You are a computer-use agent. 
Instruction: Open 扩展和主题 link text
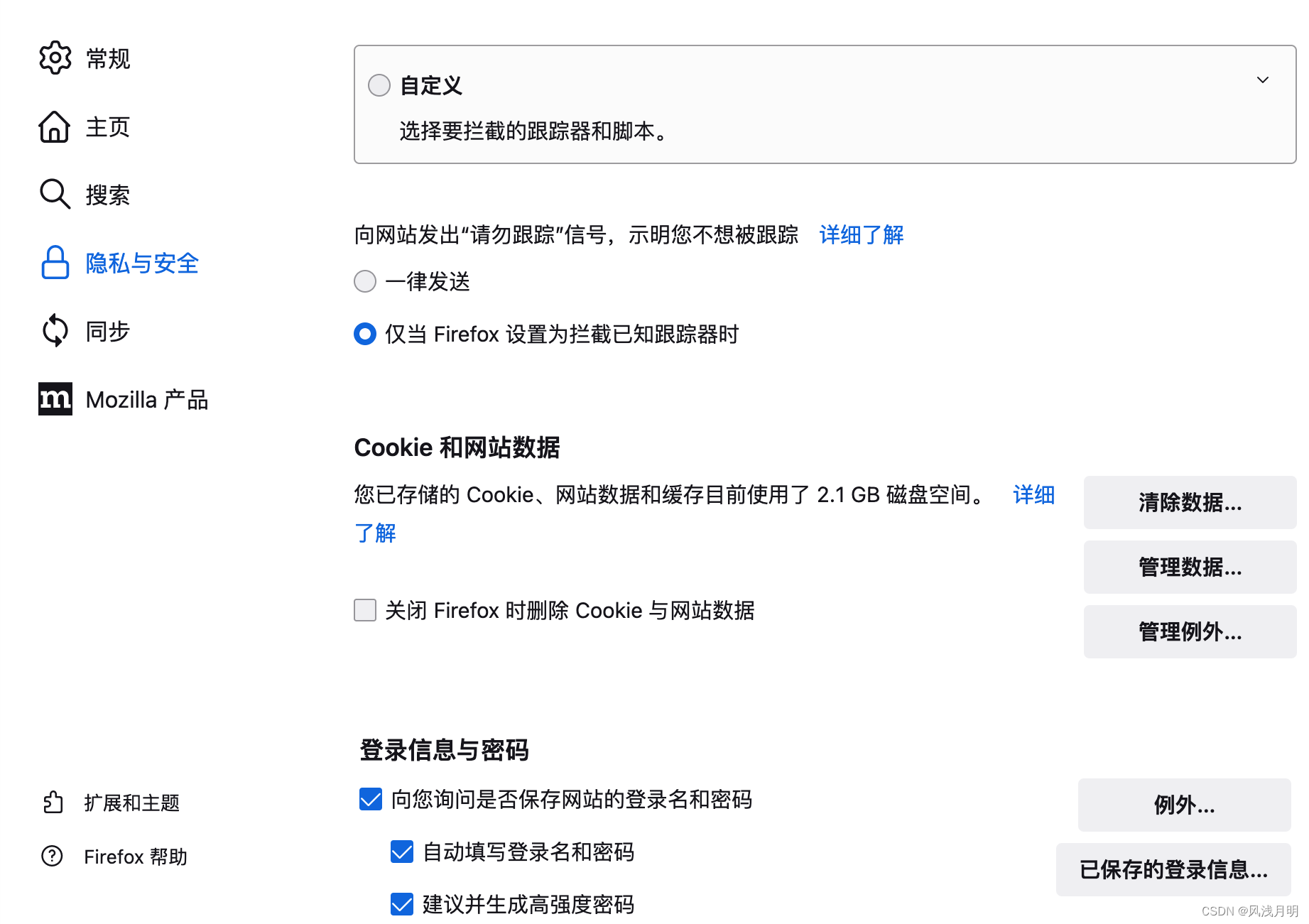point(132,803)
